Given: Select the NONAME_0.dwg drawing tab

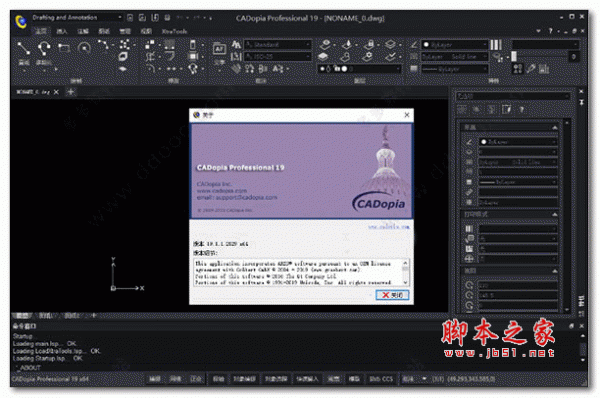Looking at the screenshot, I should (33, 92).
